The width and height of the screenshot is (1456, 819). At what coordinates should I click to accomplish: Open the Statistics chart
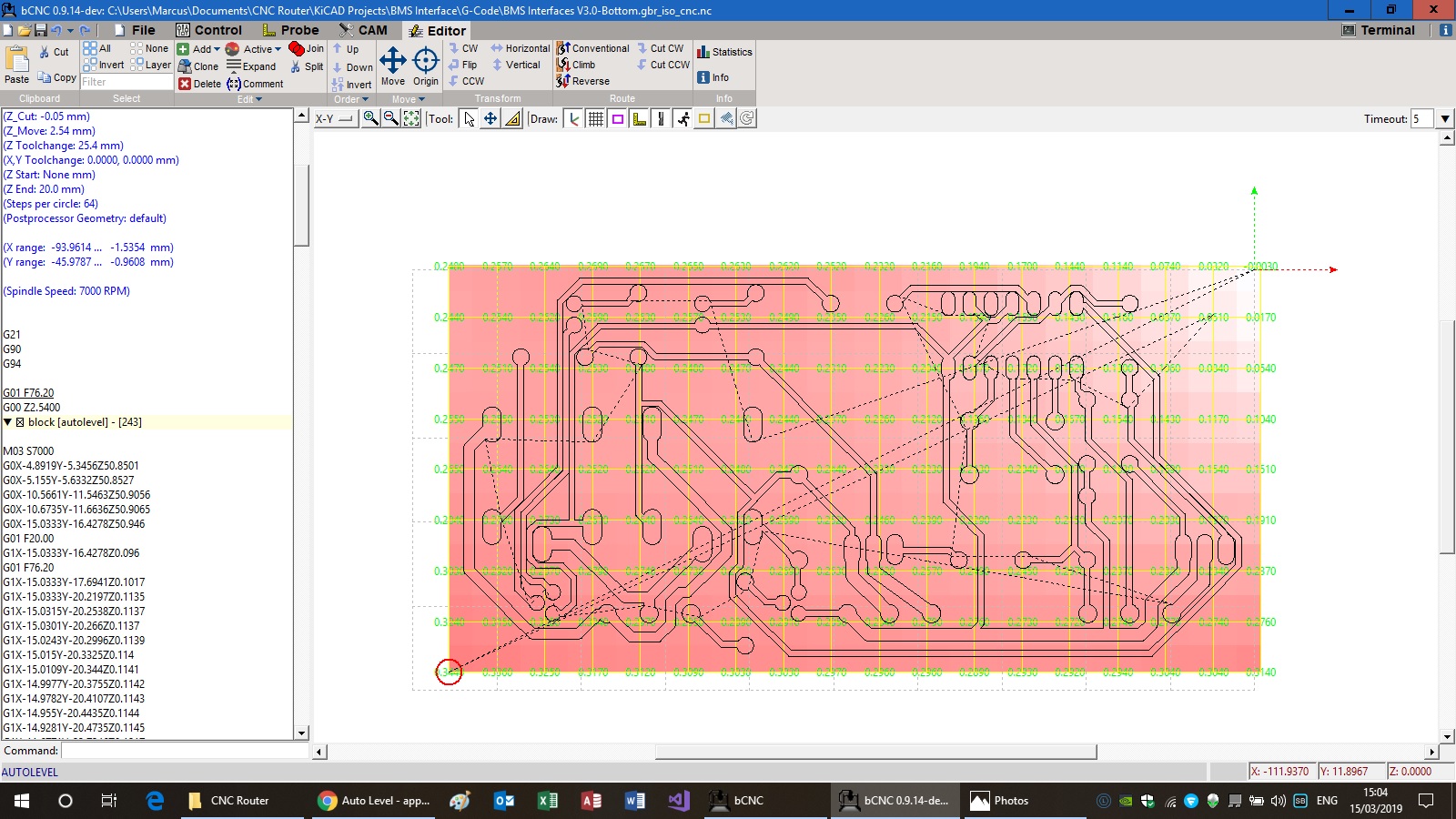coord(724,52)
